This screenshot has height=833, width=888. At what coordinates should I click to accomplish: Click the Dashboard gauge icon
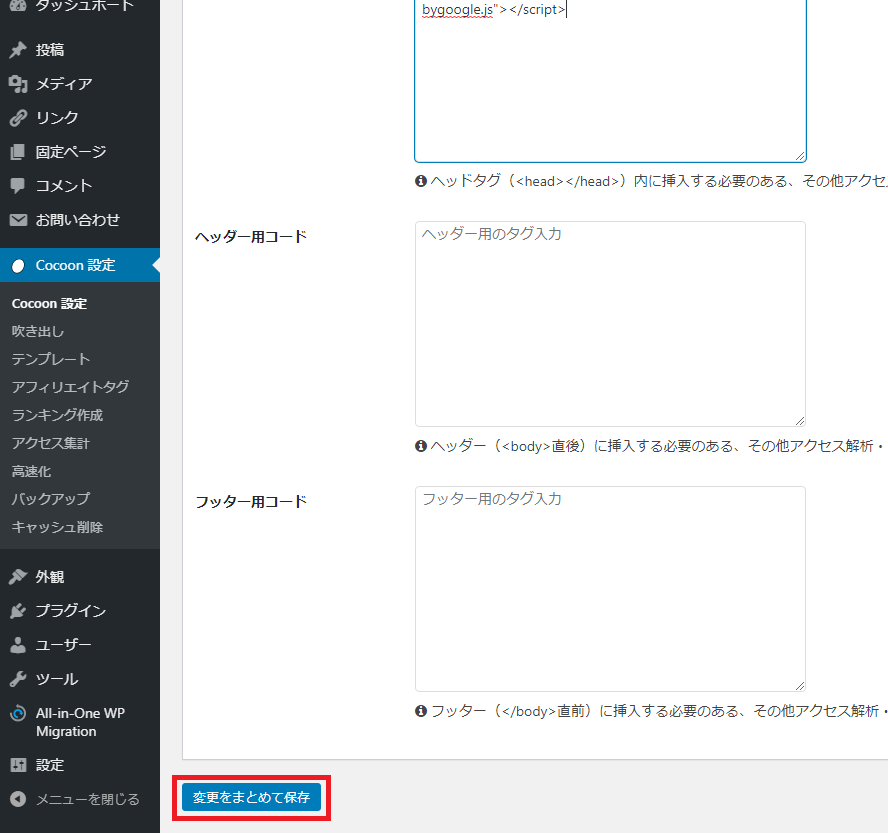[x=18, y=5]
